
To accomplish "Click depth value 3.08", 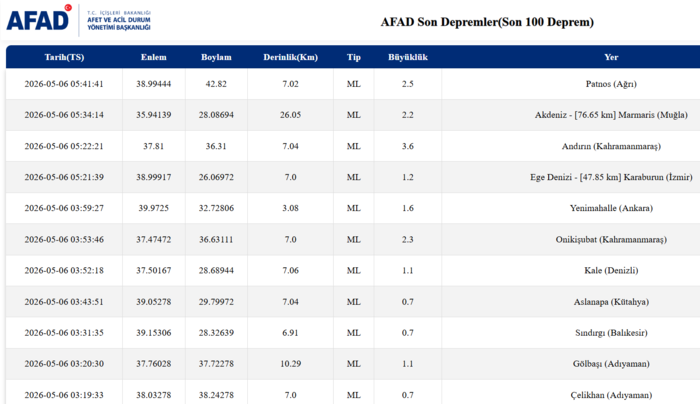I will [290, 208].
